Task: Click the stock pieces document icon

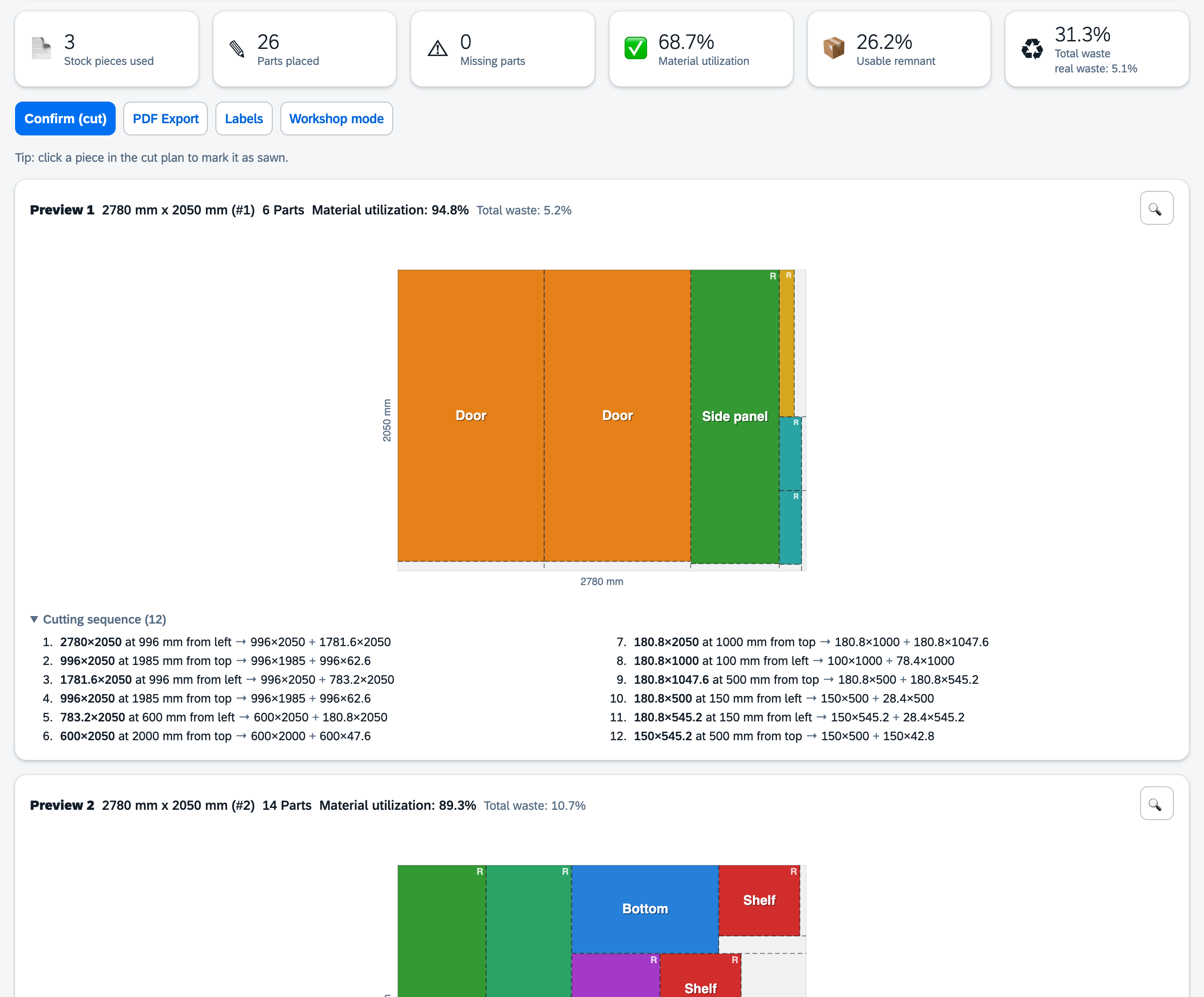Action: point(41,48)
